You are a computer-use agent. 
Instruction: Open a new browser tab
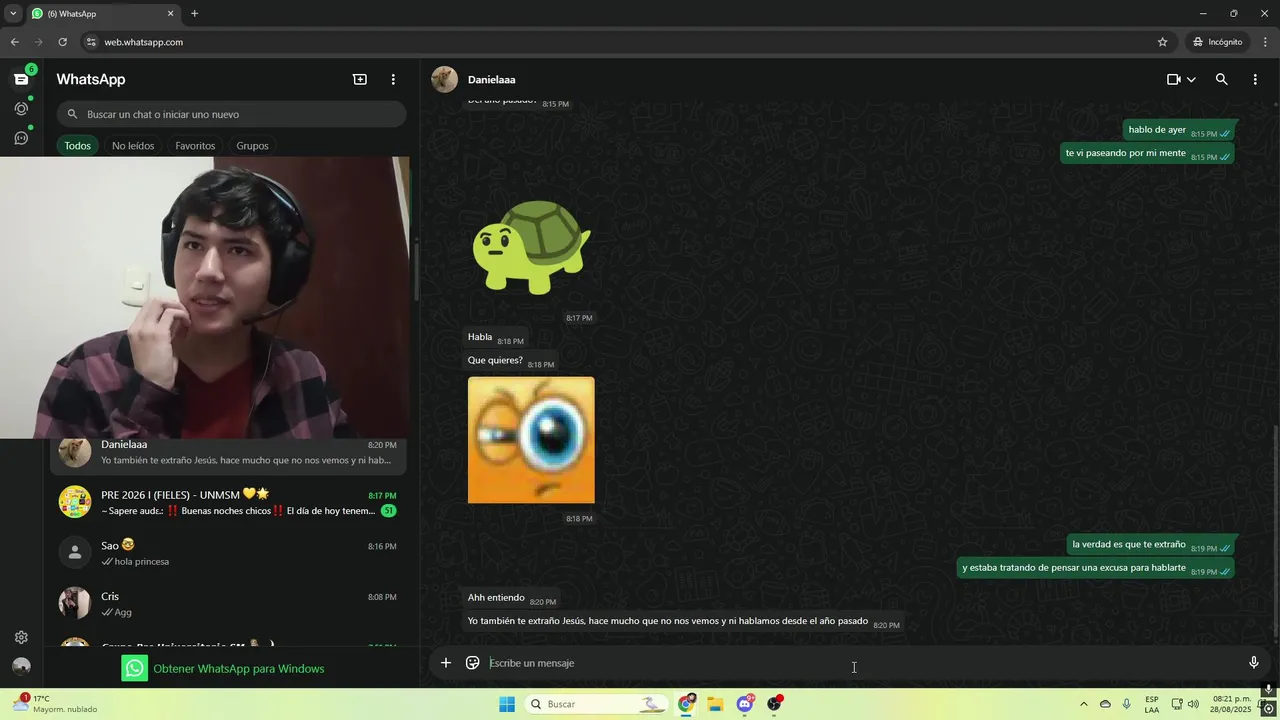coord(194,14)
